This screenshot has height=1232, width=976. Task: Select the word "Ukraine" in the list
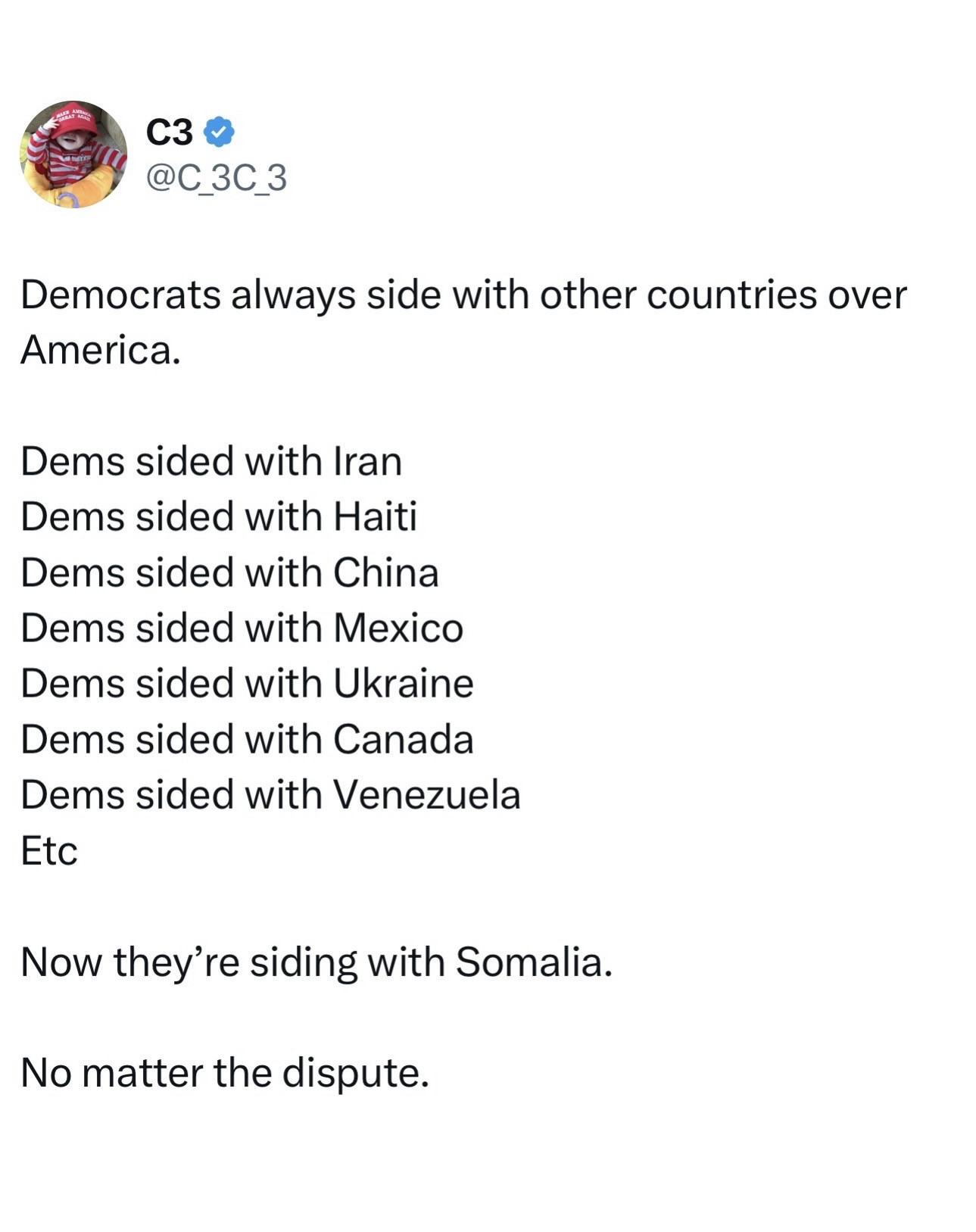pyautogui.click(x=403, y=683)
